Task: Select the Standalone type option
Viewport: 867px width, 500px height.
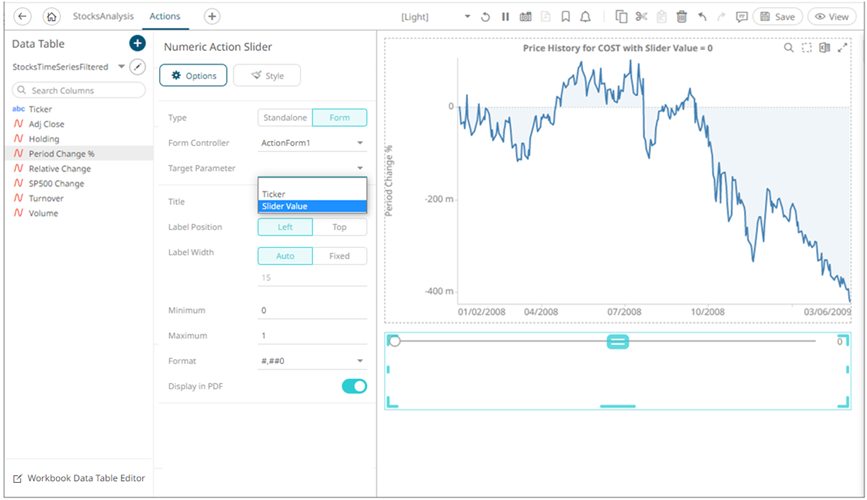Action: [x=285, y=118]
